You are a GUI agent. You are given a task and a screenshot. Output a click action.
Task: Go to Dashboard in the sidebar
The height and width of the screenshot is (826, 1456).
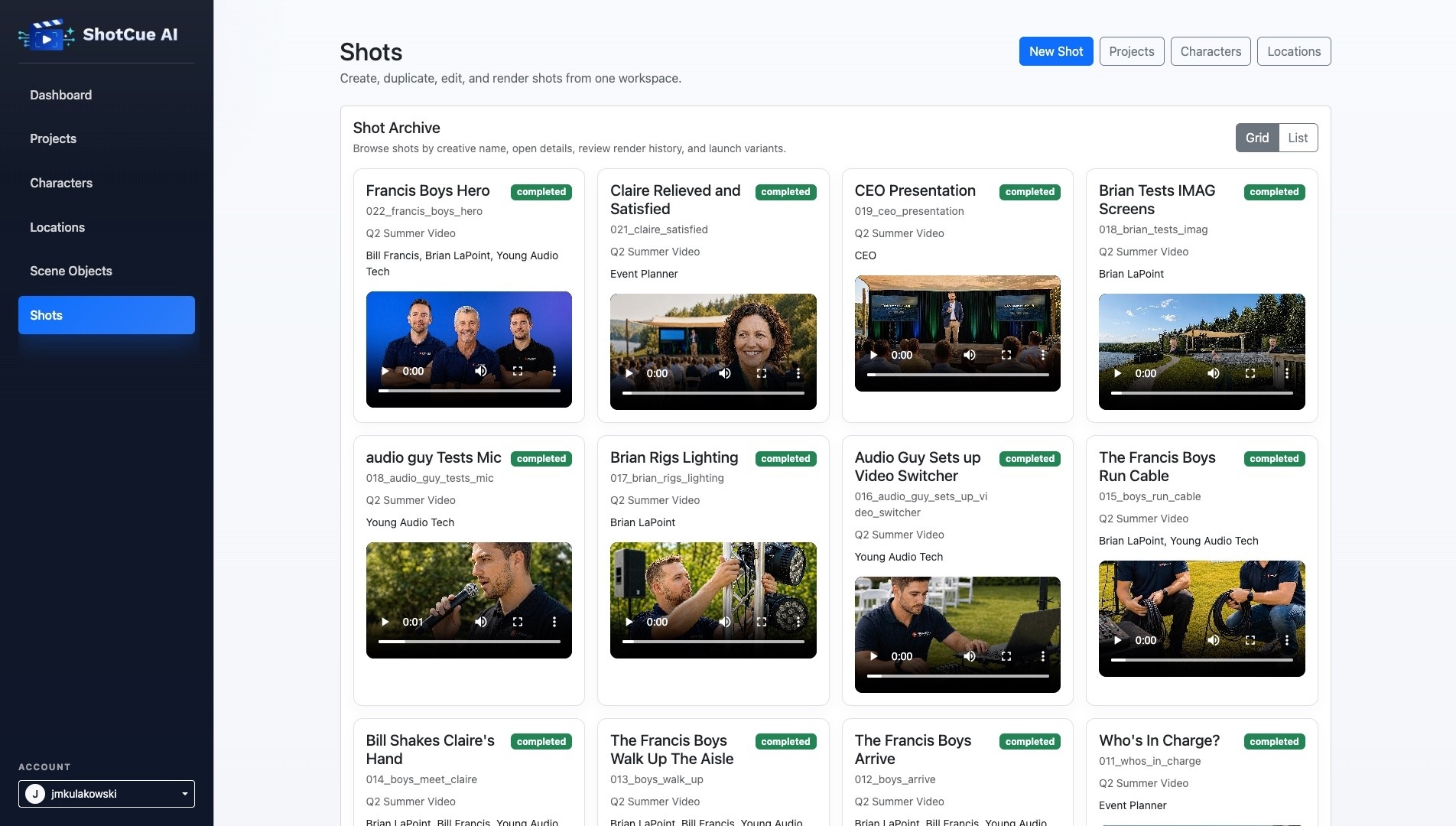[x=106, y=95]
